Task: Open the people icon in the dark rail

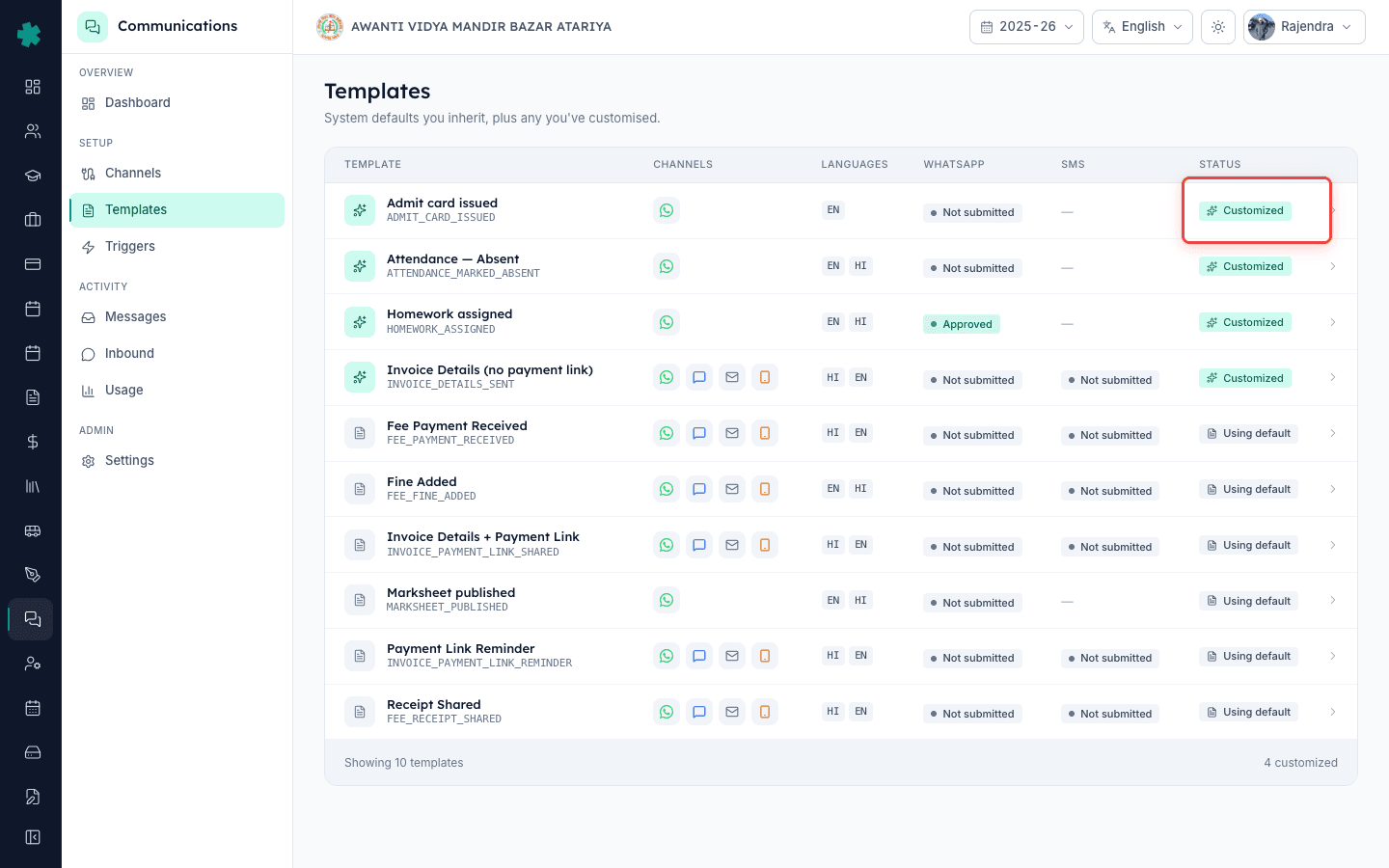Action: (x=33, y=131)
